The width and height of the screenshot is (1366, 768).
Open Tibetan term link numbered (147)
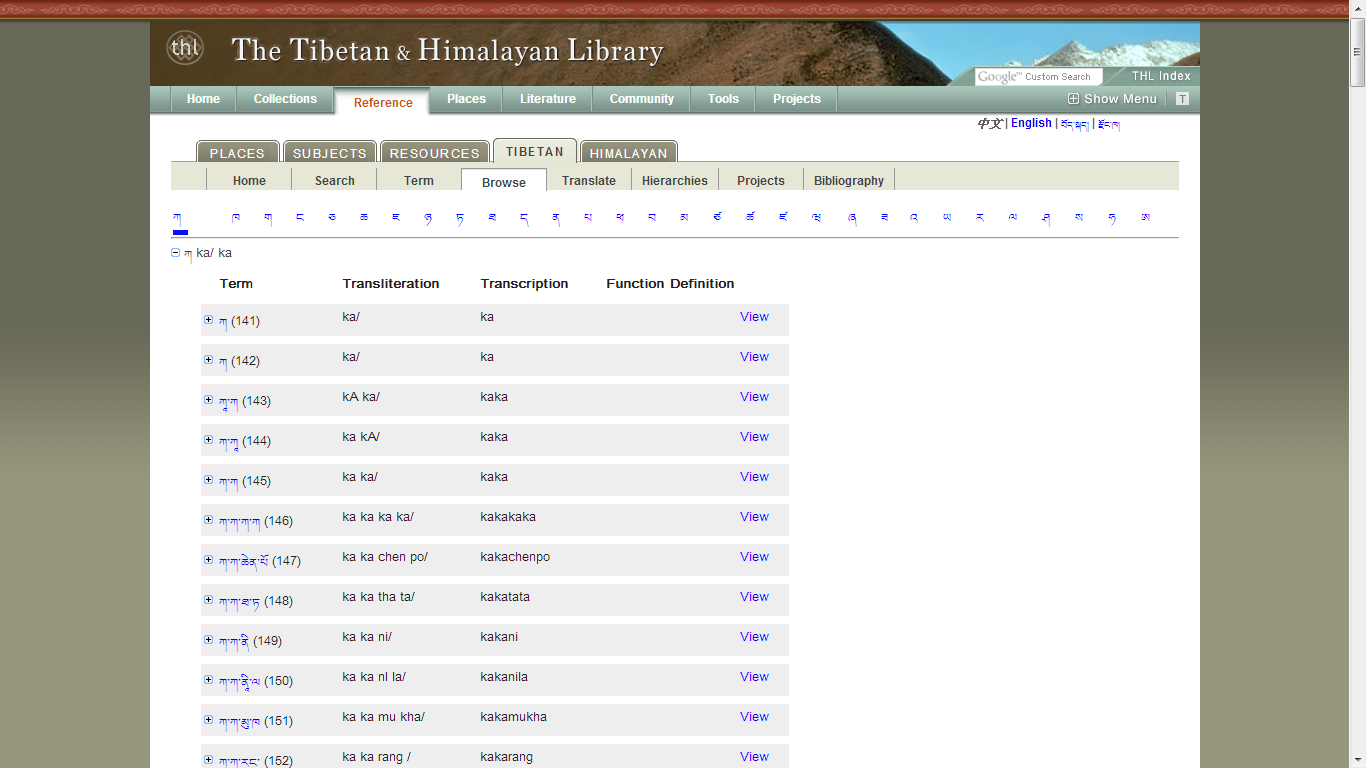click(x=243, y=560)
